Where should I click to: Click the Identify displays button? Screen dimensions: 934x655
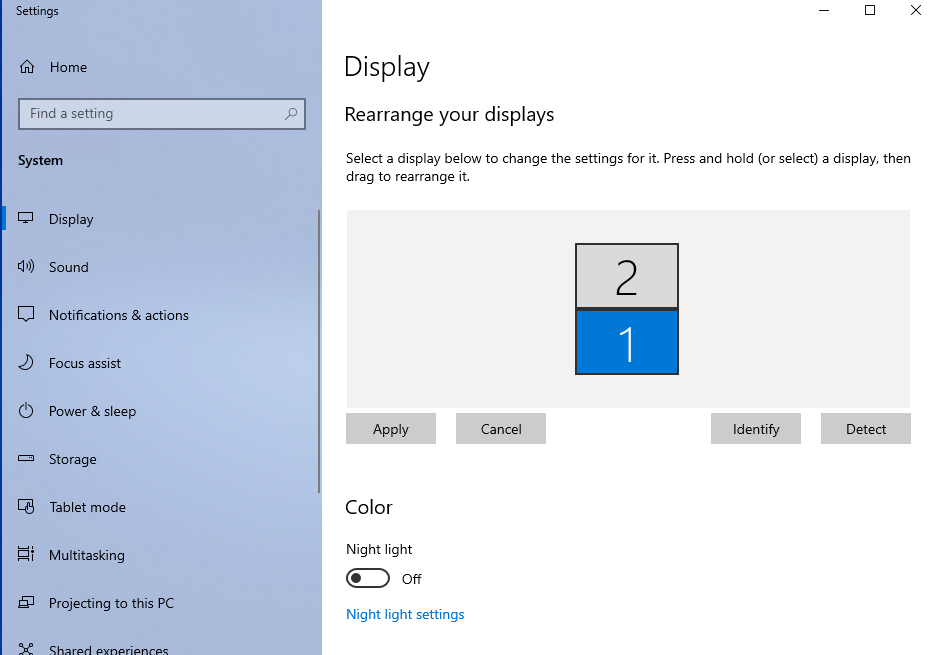[x=755, y=429]
